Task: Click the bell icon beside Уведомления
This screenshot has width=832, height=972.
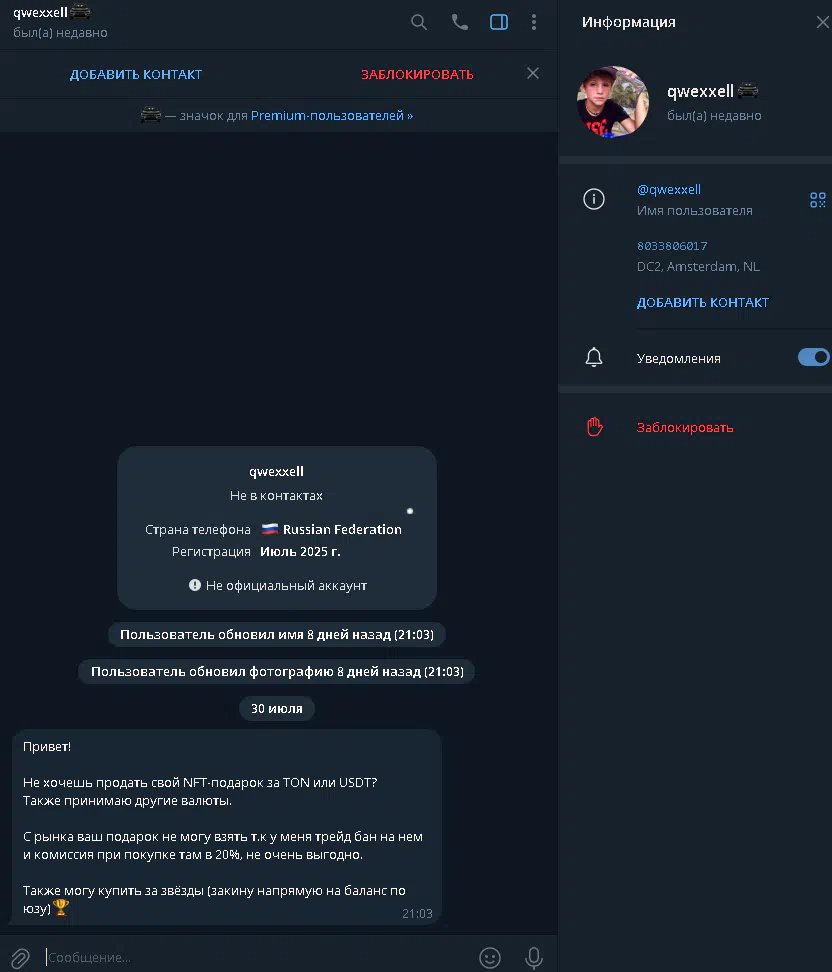Action: point(594,358)
